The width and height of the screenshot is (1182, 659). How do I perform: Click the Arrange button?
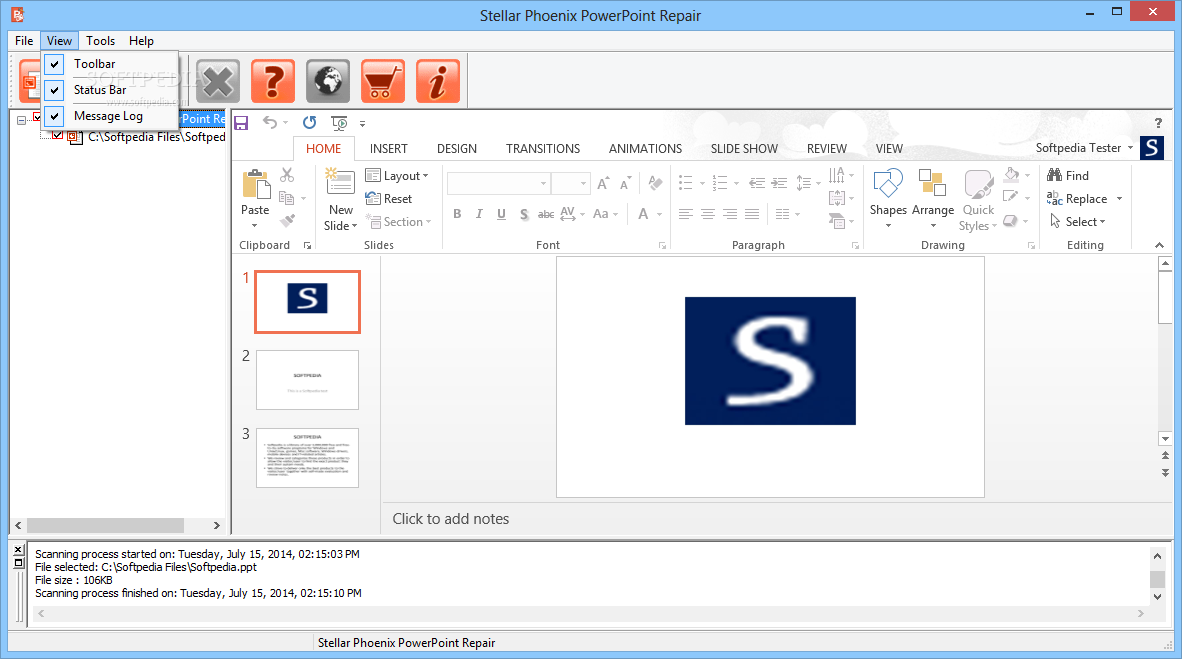tap(932, 198)
